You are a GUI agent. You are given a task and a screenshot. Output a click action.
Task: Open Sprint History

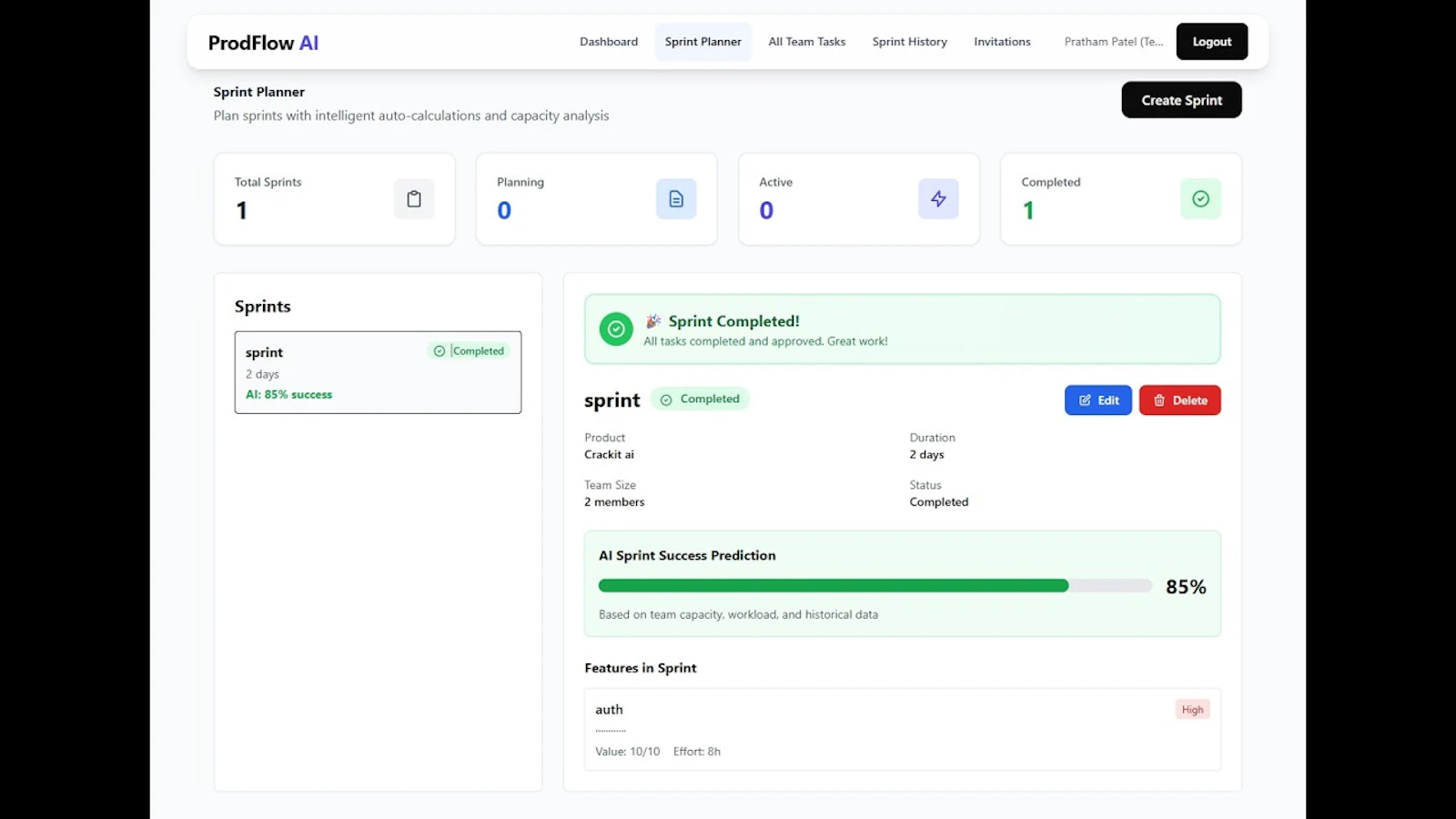click(909, 41)
